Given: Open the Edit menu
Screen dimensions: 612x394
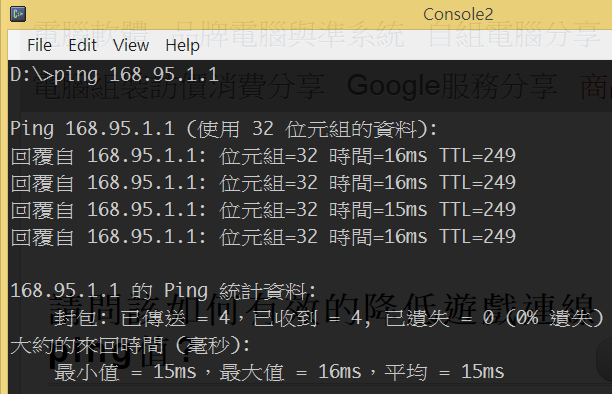Looking at the screenshot, I should coord(82,45).
